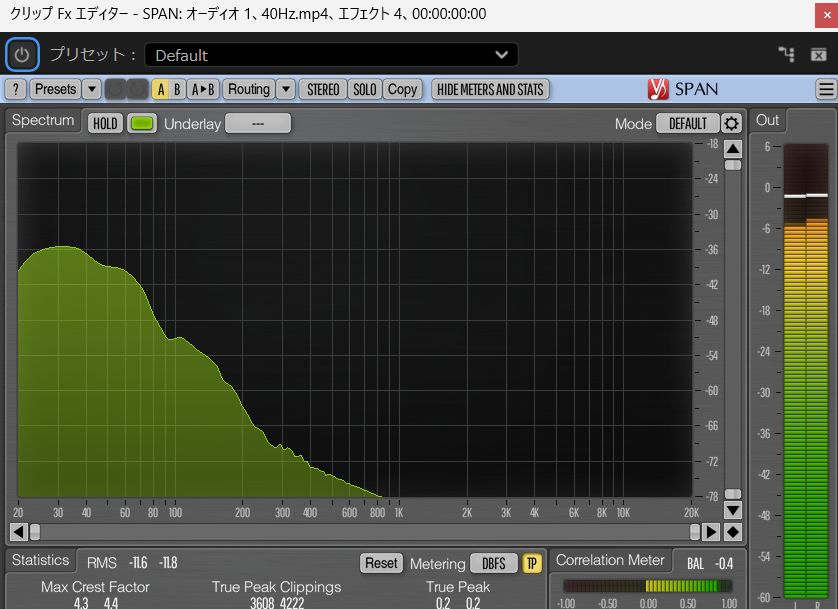Screen dimensions: 838x609
Task: Click the SOLO button
Action: tap(365, 89)
